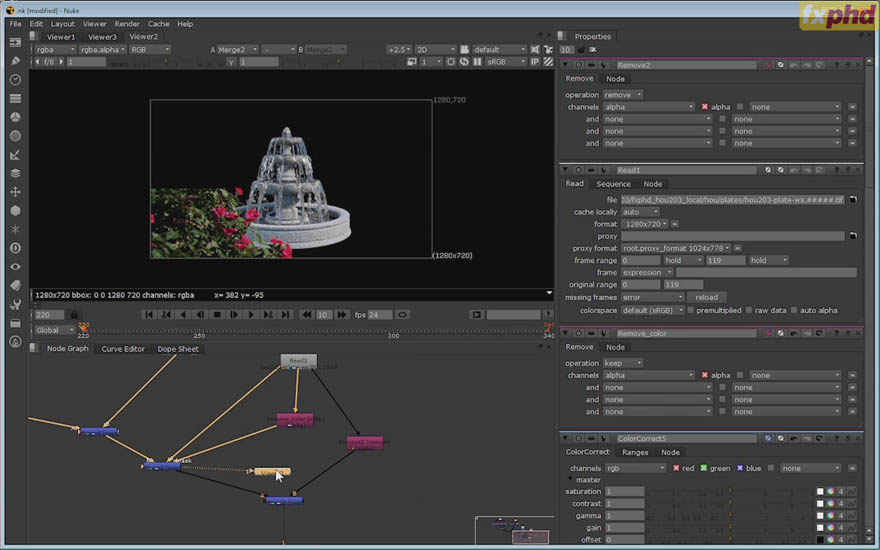The width and height of the screenshot is (880, 550).
Task: Click the skip forward 10 frames button
Action: [x=341, y=315]
